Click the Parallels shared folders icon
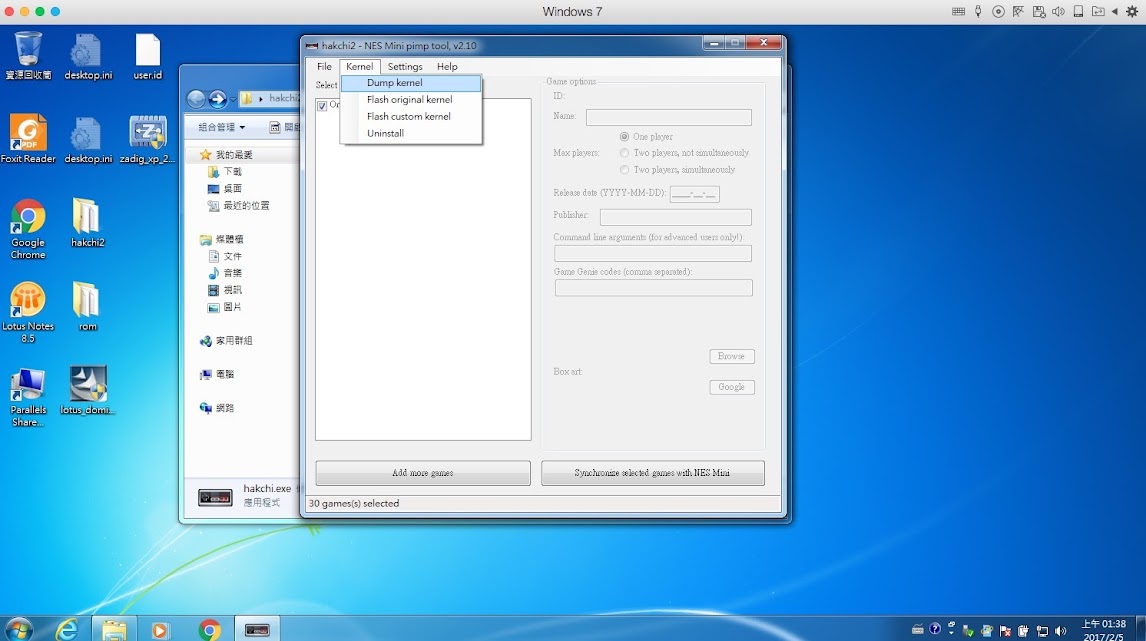 point(1098,12)
